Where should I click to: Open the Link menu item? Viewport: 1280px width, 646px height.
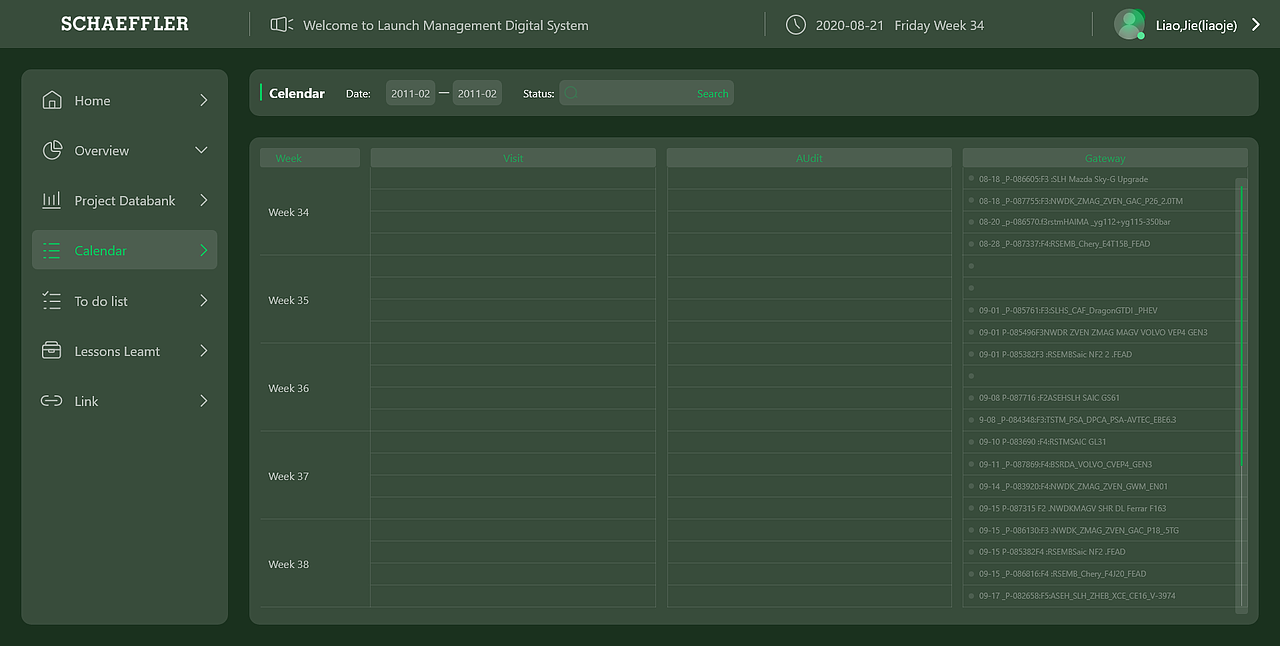click(x=125, y=401)
